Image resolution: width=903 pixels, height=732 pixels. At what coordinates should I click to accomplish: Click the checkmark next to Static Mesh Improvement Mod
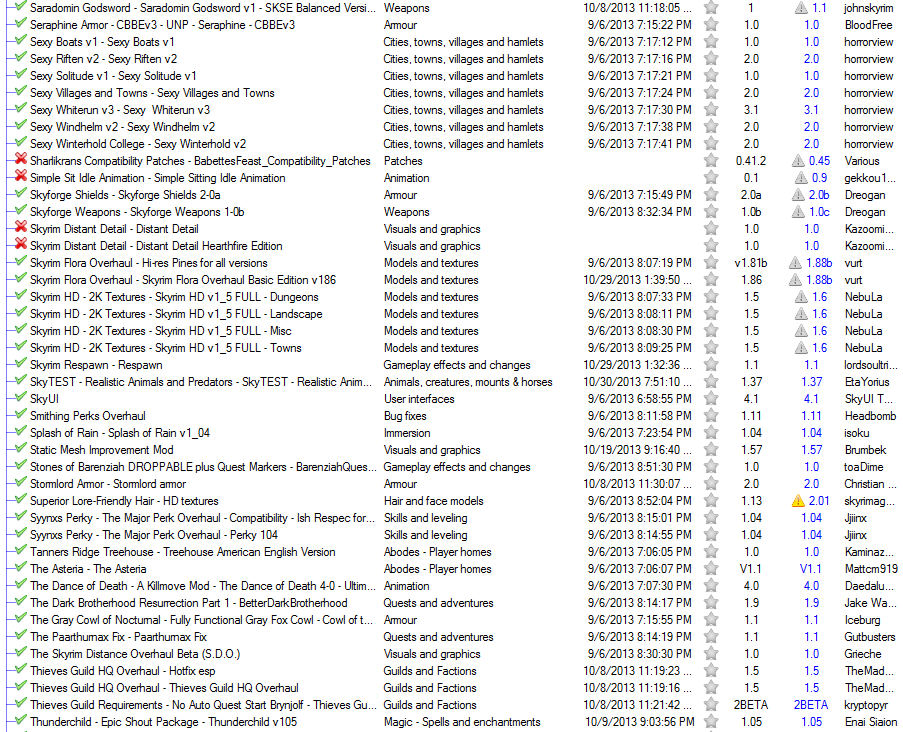[x=21, y=448]
